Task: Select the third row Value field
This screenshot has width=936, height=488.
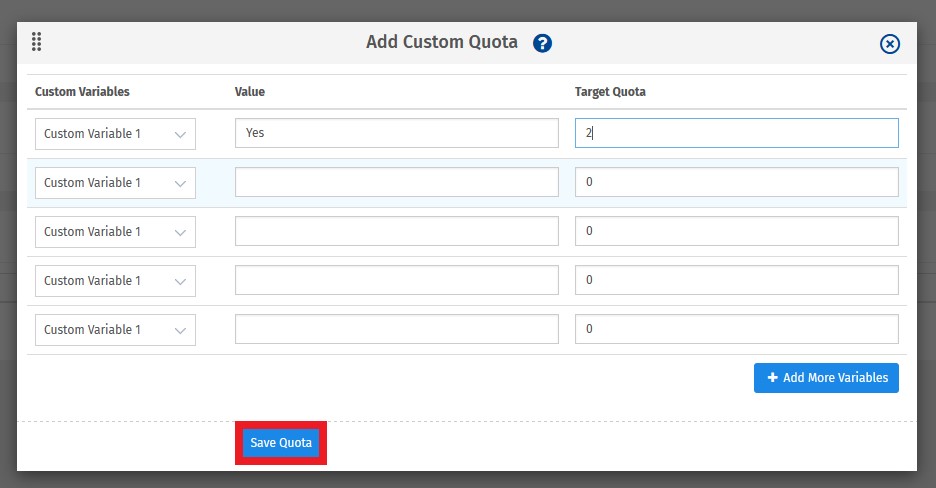Action: point(396,232)
